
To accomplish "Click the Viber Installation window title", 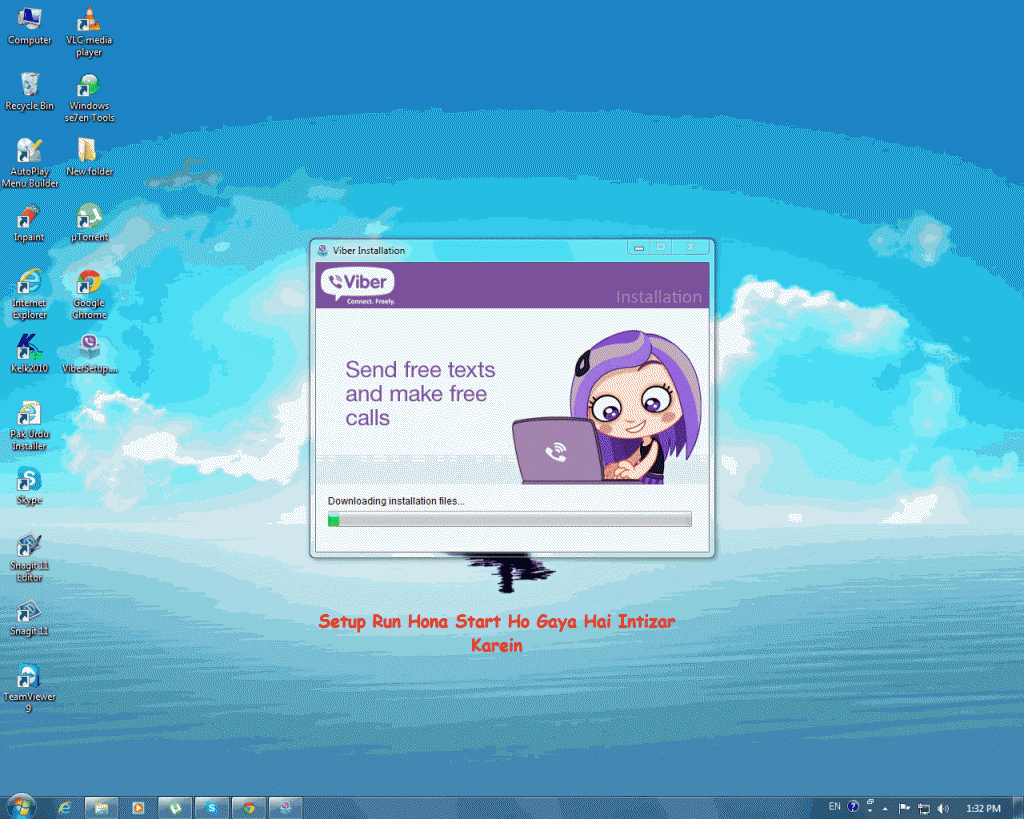I will tap(368, 251).
